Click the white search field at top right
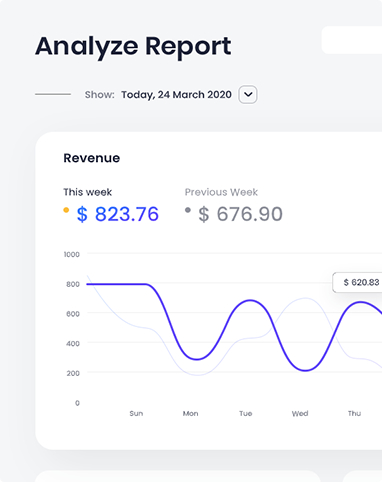 tap(352, 40)
